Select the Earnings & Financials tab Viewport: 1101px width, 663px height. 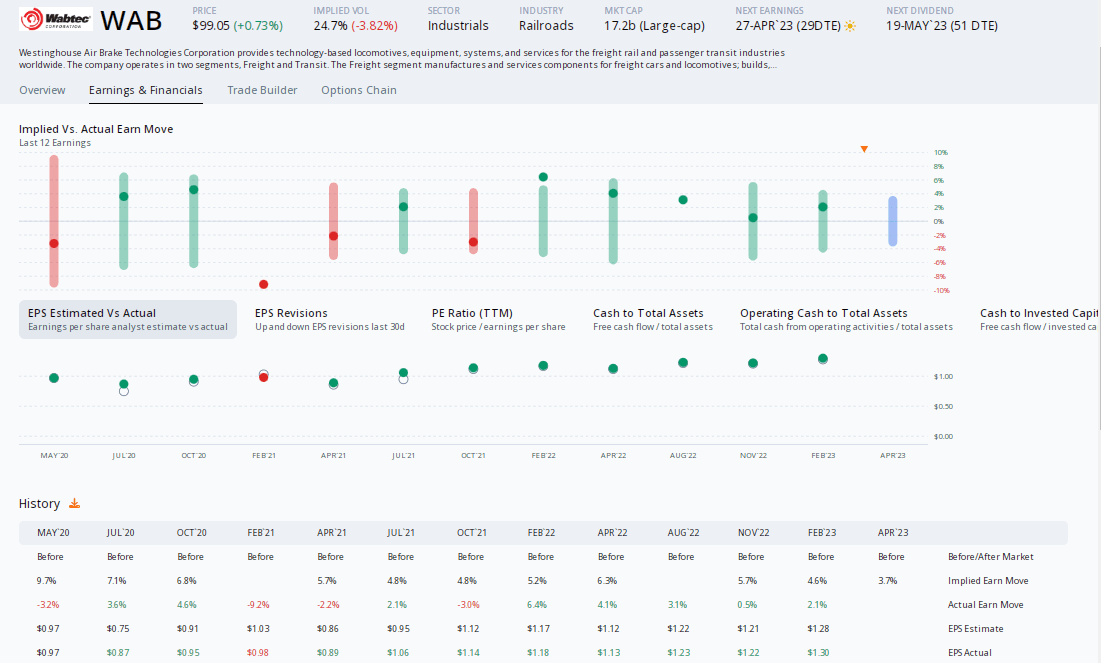145,90
